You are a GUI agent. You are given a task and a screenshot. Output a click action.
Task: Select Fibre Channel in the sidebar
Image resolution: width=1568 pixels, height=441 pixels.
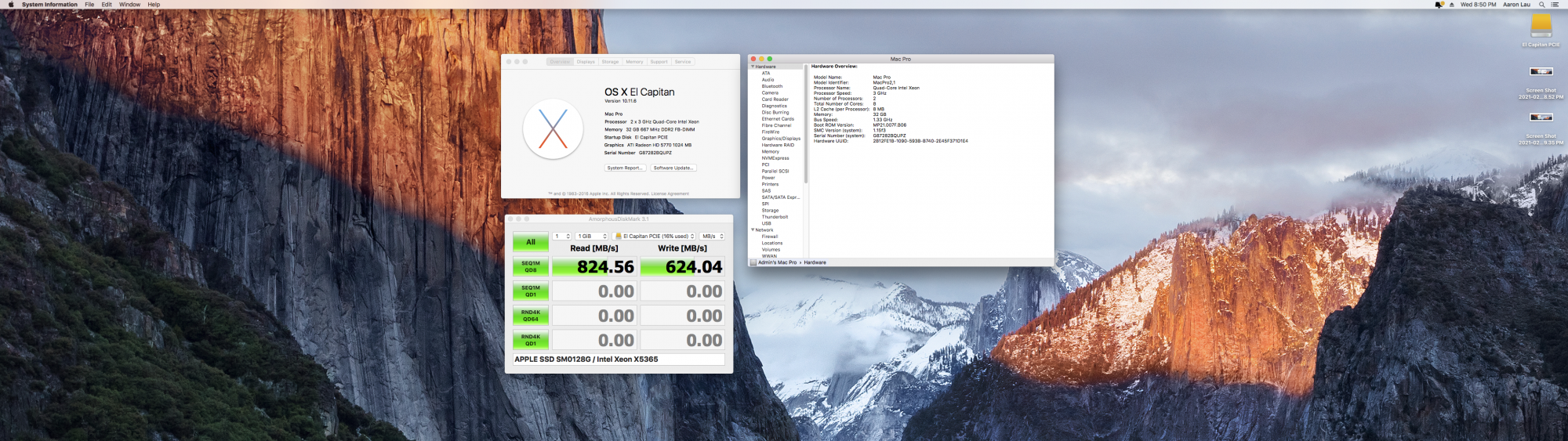pos(776,125)
